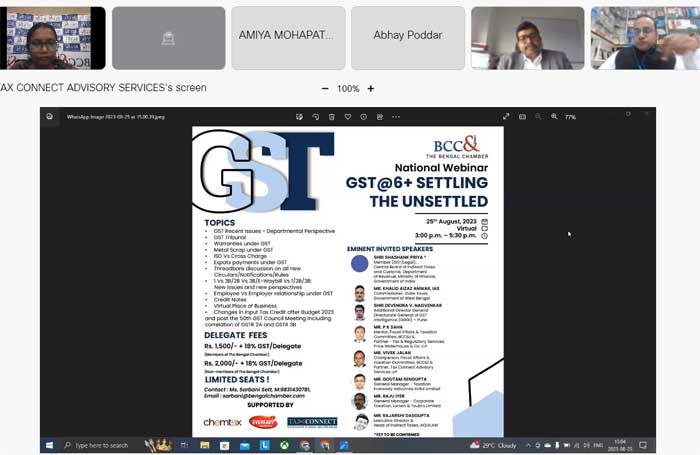Viewport: 700px width, 455px height.
Task: Click the zoom in magnifier in Photos
Action: [554, 117]
